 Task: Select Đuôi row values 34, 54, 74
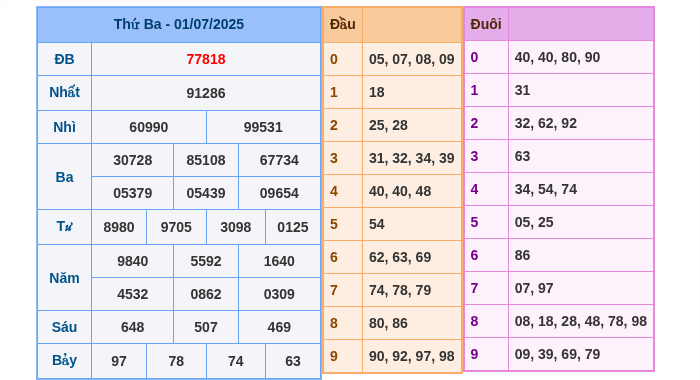(x=546, y=190)
